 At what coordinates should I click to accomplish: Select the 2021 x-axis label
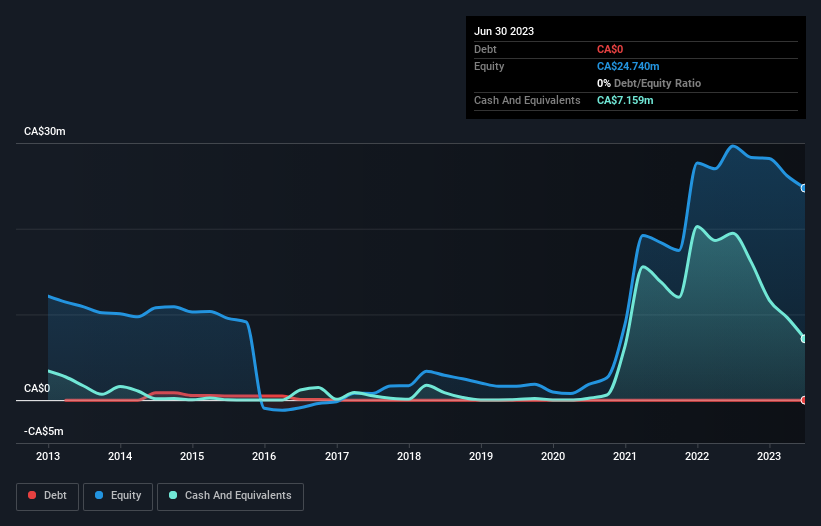tap(625, 456)
